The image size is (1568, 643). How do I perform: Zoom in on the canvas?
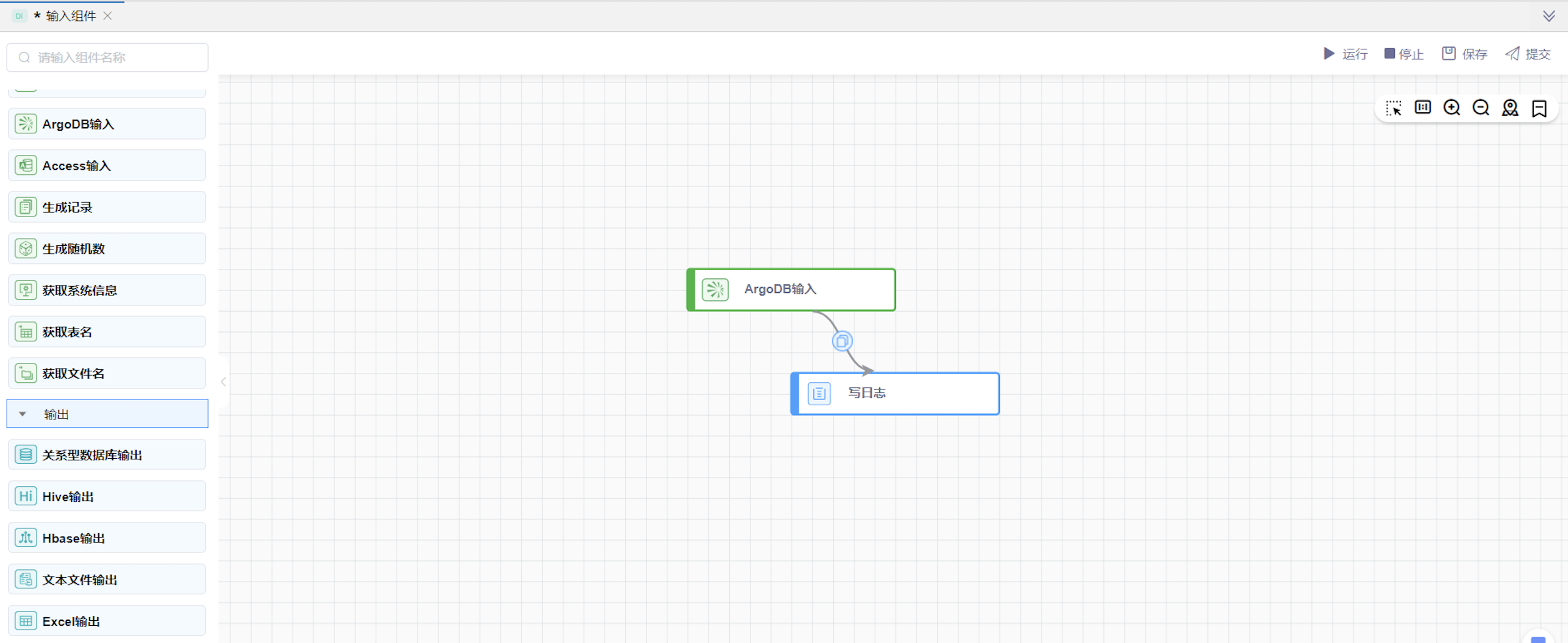point(1452,108)
